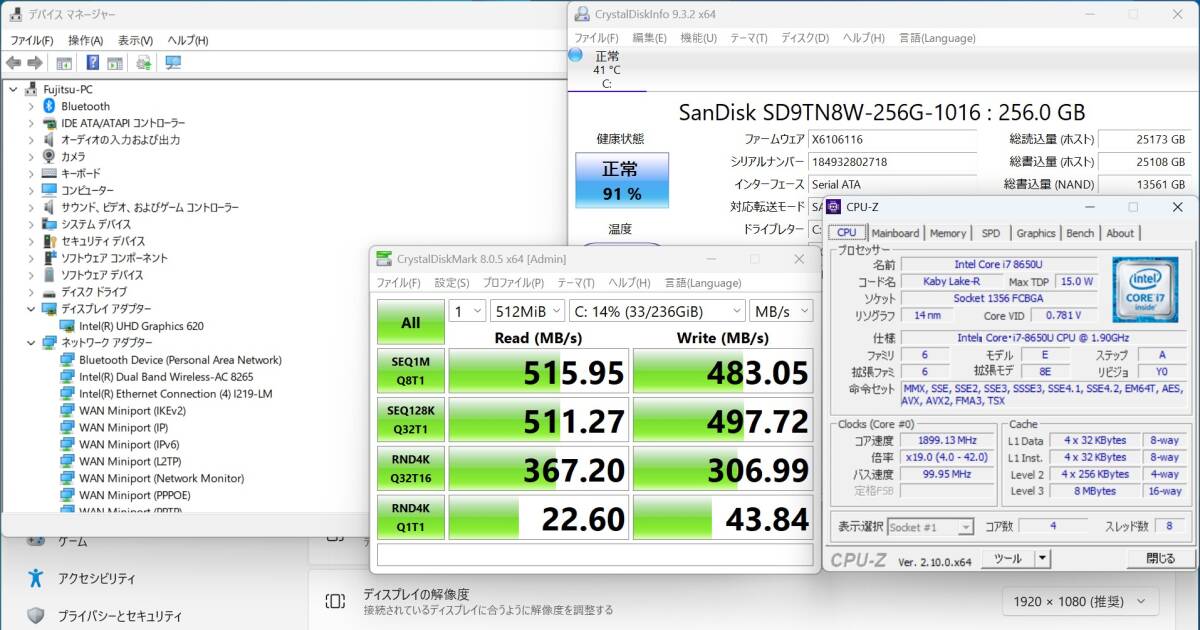The image size is (1200, 630).
Task: Click the show/hide console tree toolbar icon
Action: tap(63, 63)
